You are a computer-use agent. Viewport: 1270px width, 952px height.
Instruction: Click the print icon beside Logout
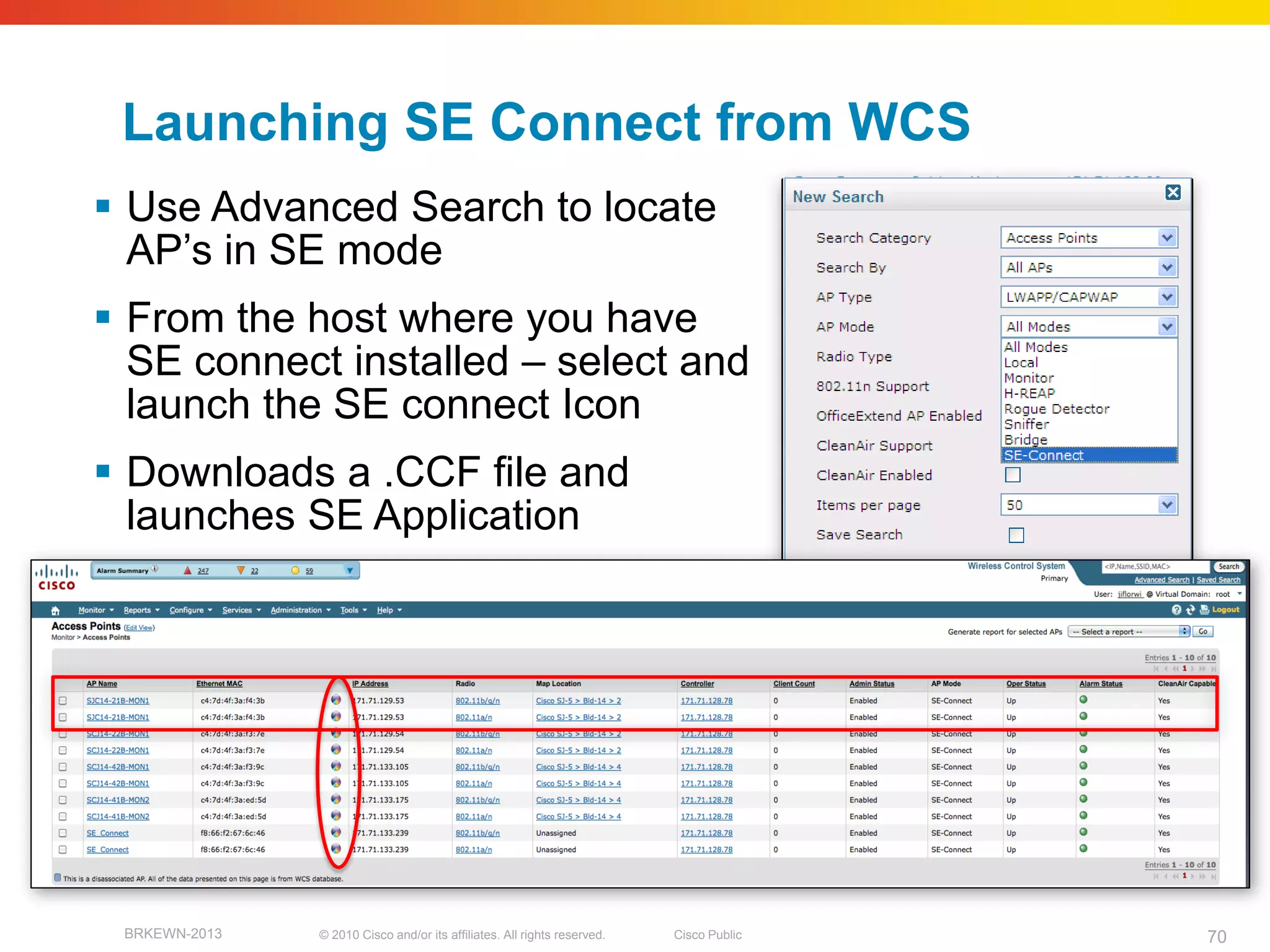(x=1204, y=610)
